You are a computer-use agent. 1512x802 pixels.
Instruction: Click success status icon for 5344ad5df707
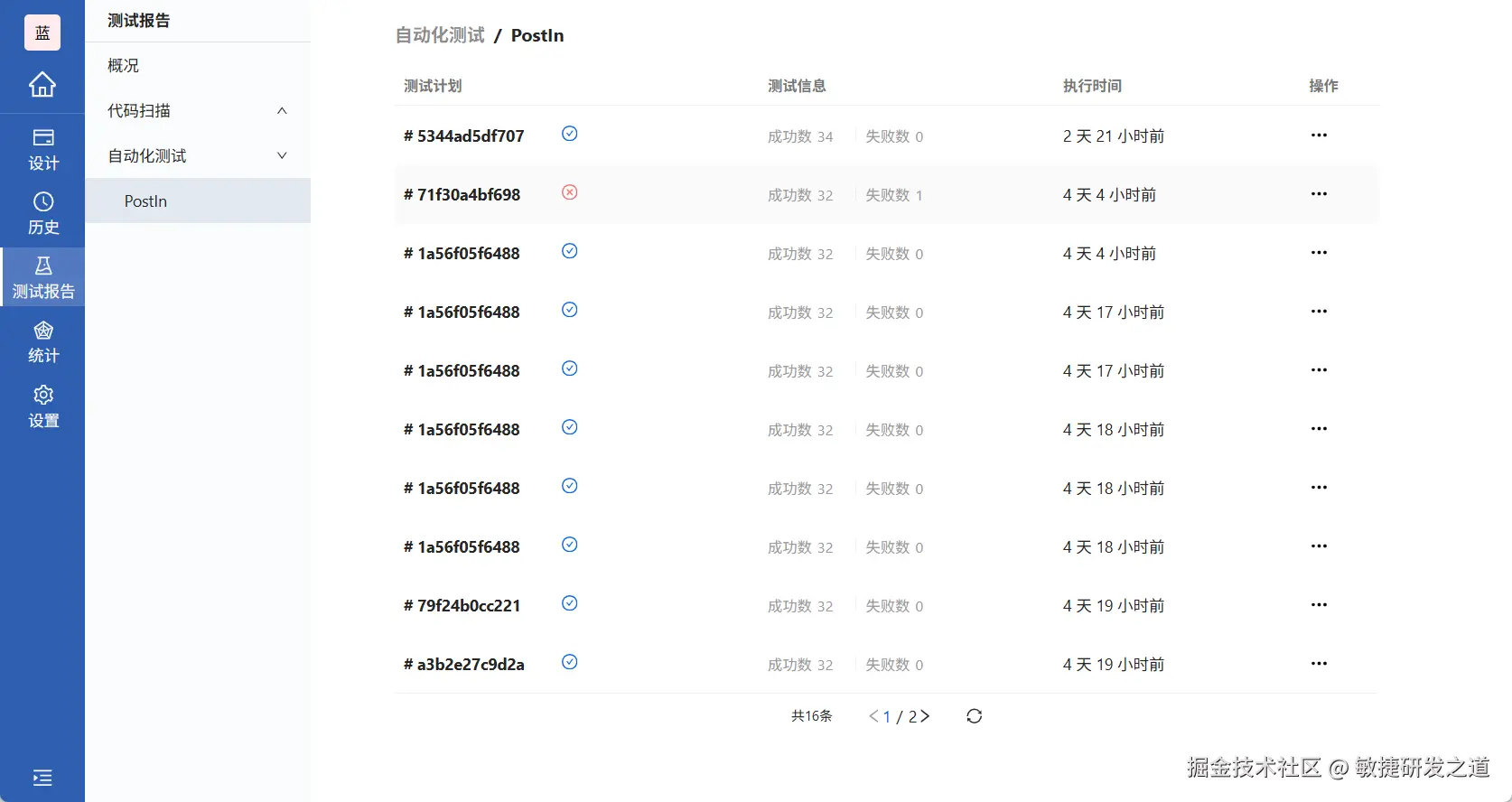[x=570, y=134]
